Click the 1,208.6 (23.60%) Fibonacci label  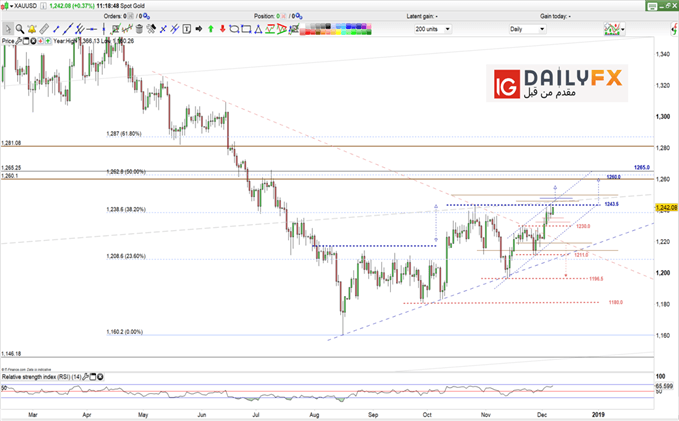click(x=126, y=256)
